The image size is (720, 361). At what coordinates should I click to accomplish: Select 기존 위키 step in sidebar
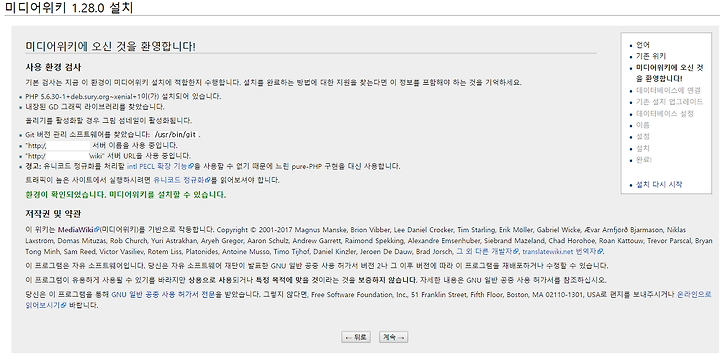pos(651,56)
